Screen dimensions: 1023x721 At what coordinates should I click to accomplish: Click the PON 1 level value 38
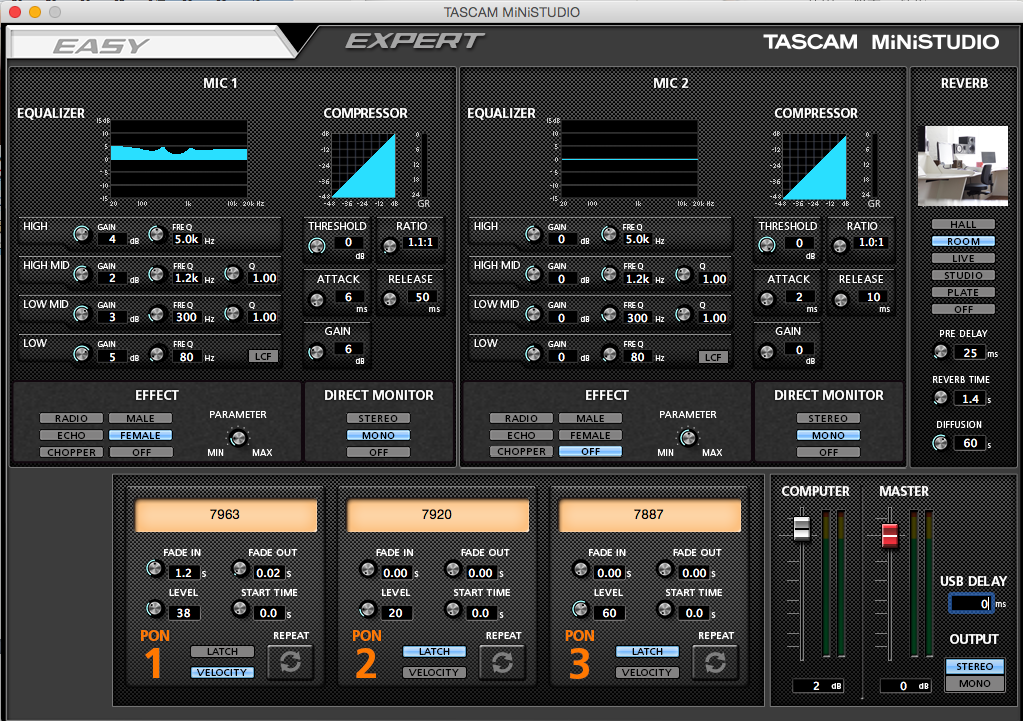click(183, 613)
